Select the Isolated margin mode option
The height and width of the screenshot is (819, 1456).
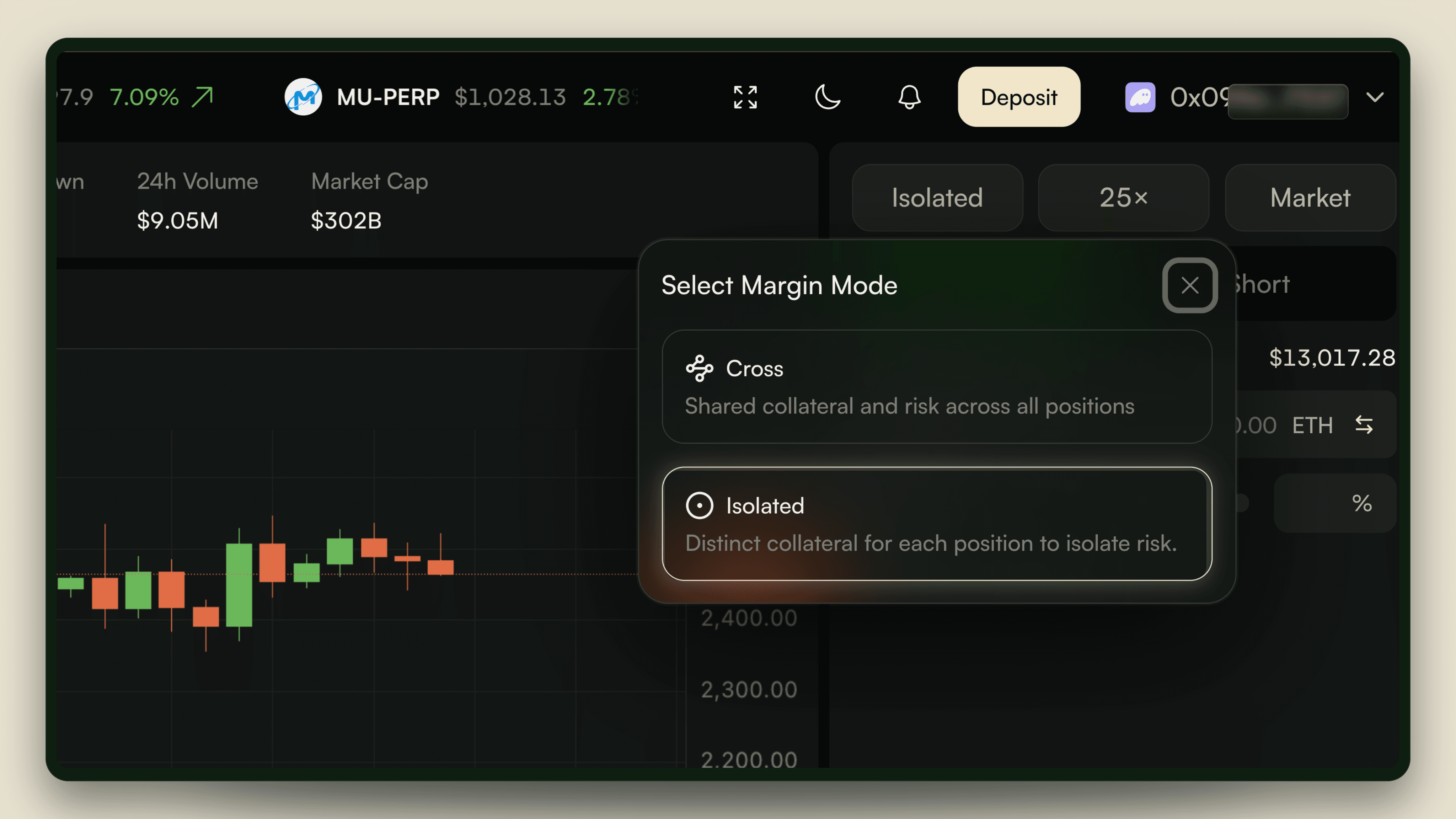(x=937, y=523)
